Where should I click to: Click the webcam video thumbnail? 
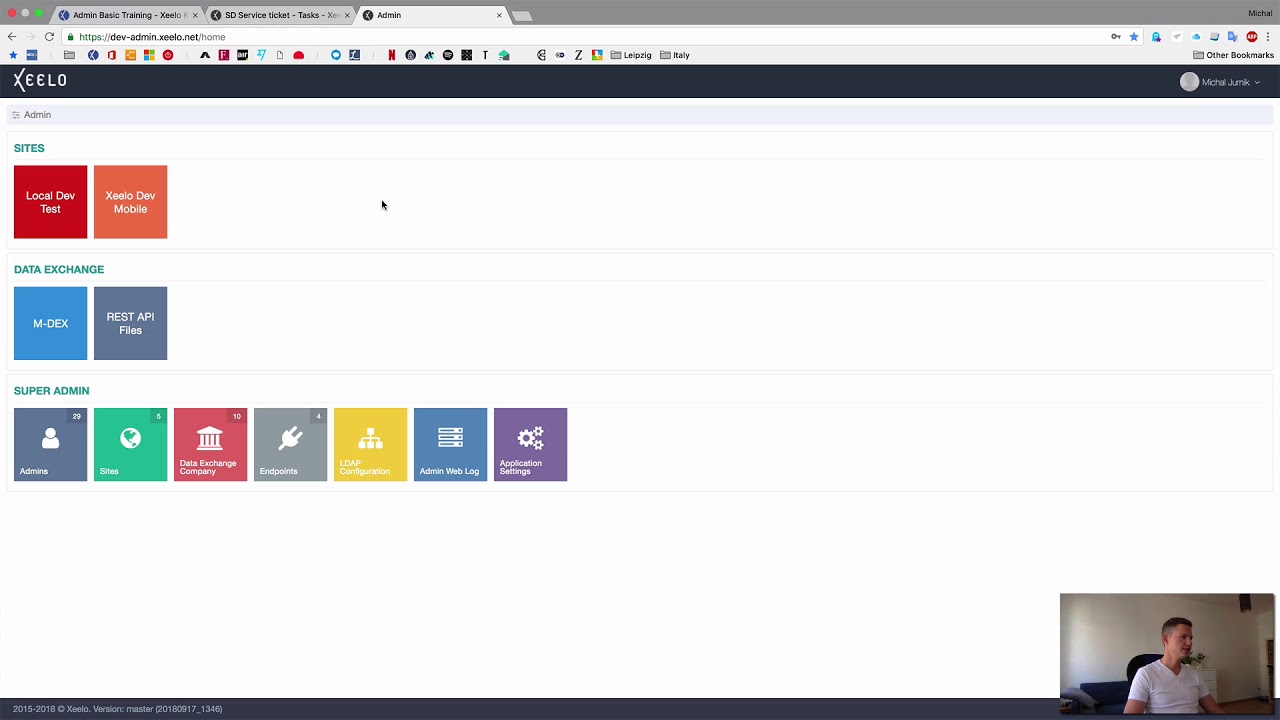(x=1167, y=653)
